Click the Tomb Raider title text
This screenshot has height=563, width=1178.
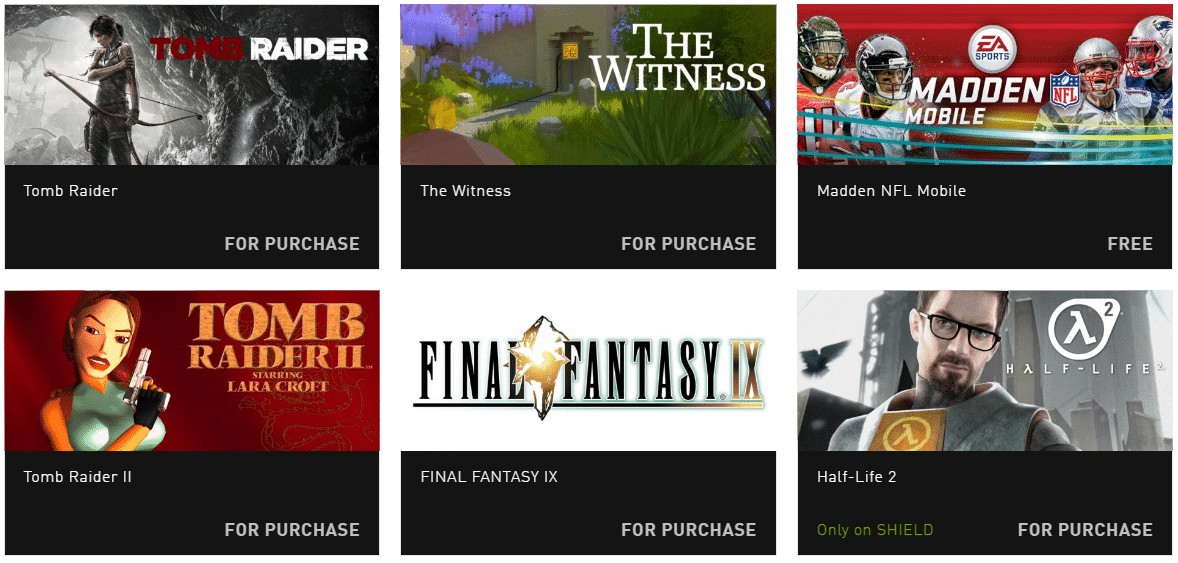coord(71,191)
